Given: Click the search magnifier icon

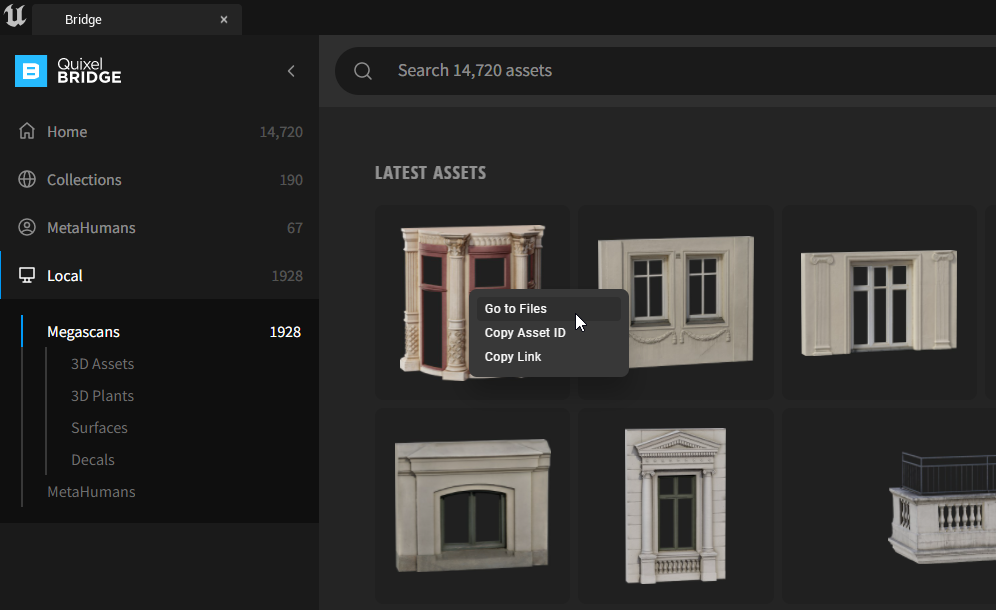Looking at the screenshot, I should tap(363, 71).
